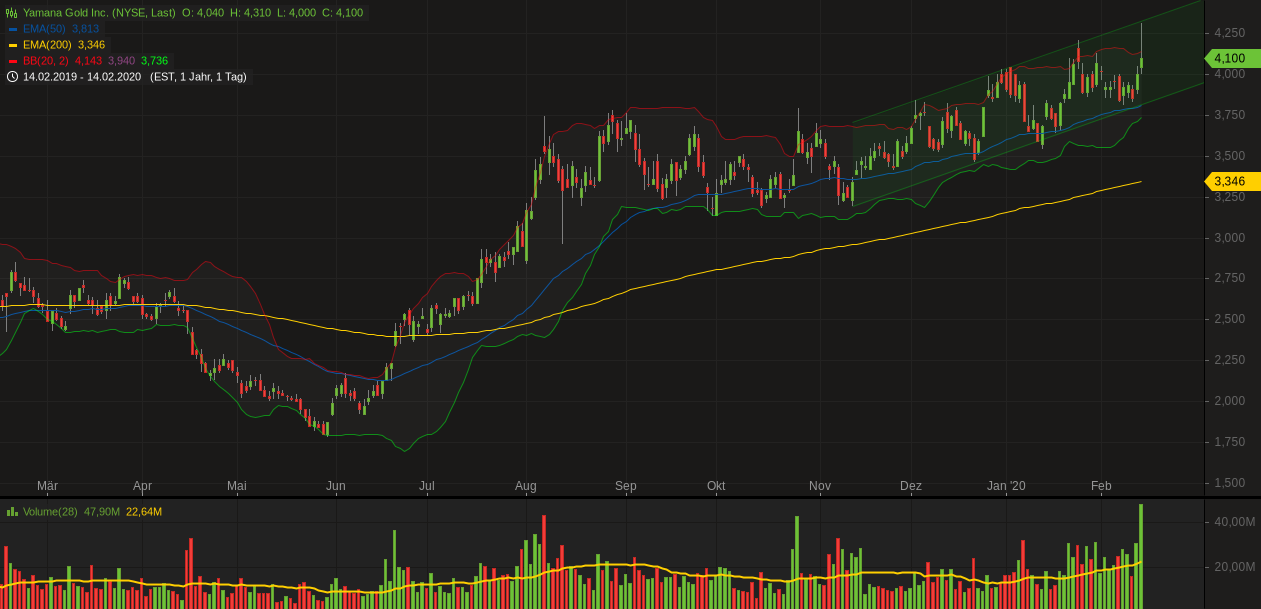Viewport: 1261px width, 609px height.
Task: Select the small bar-chart icon beside Volume(28)
Action: (12, 511)
